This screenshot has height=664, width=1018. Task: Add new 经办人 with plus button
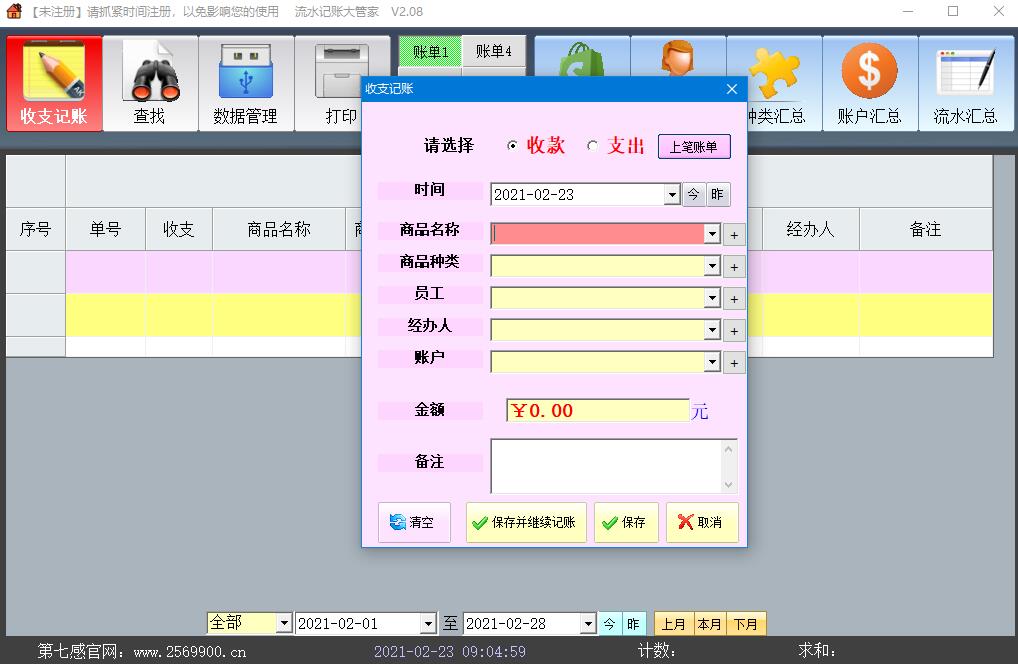734,331
